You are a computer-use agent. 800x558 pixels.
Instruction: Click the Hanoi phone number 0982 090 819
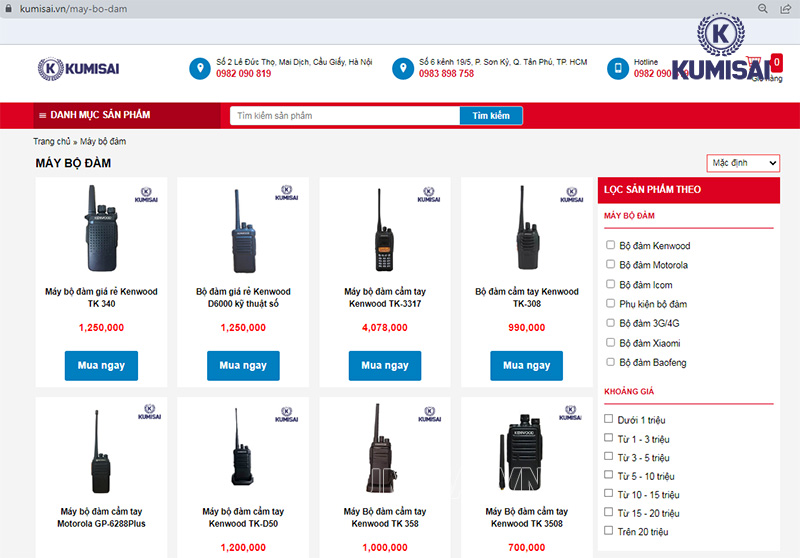click(x=243, y=73)
